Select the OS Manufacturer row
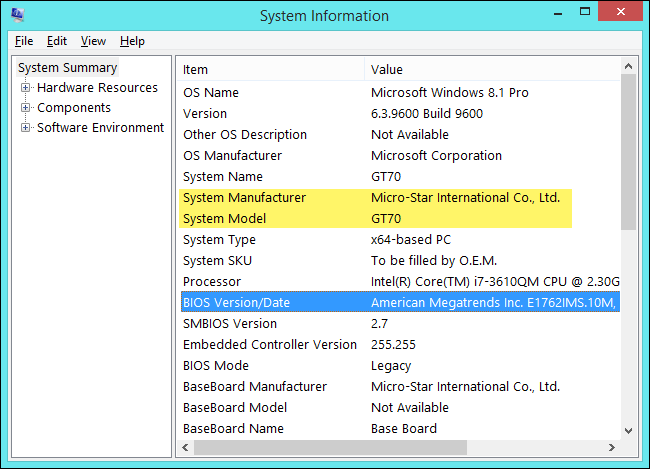 tap(400, 156)
